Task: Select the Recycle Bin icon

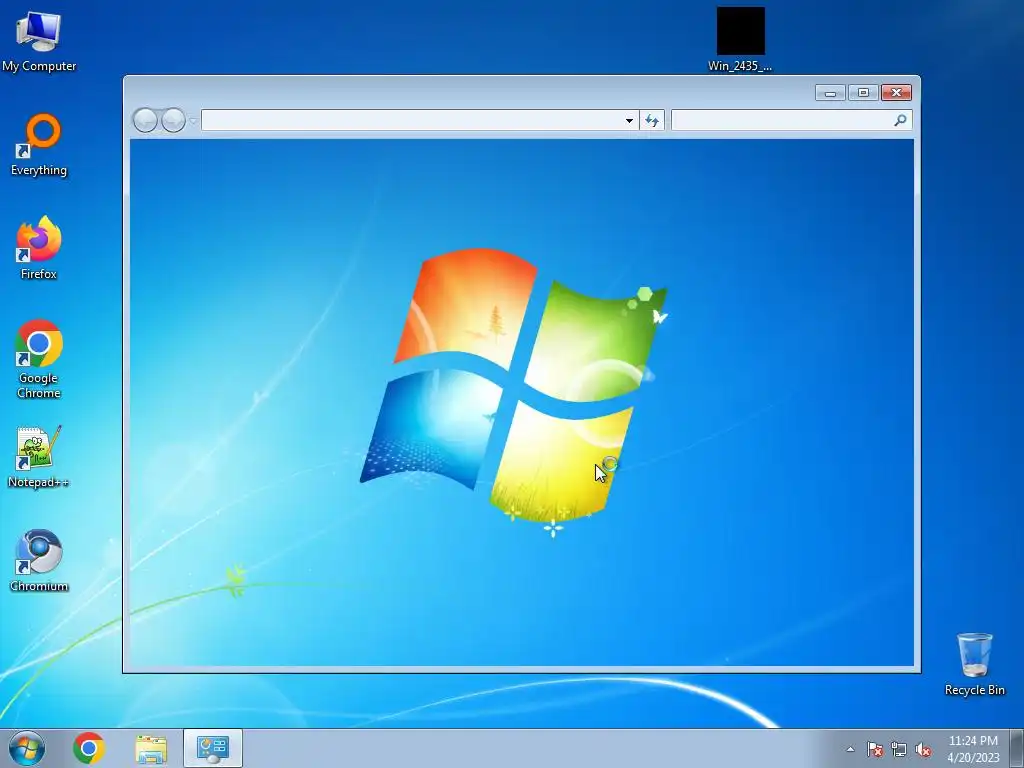Action: [x=974, y=664]
